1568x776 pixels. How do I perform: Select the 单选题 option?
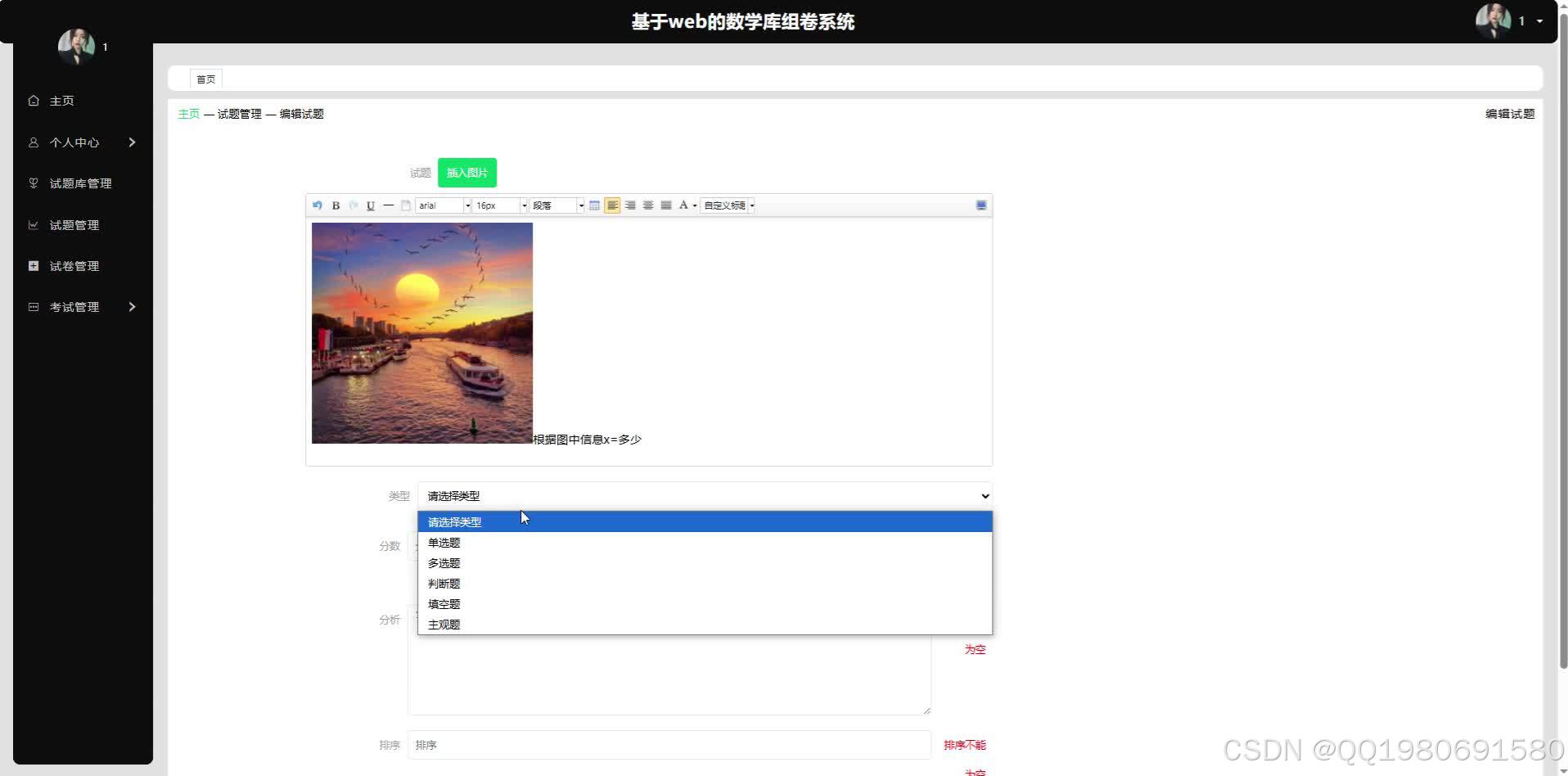pos(705,543)
